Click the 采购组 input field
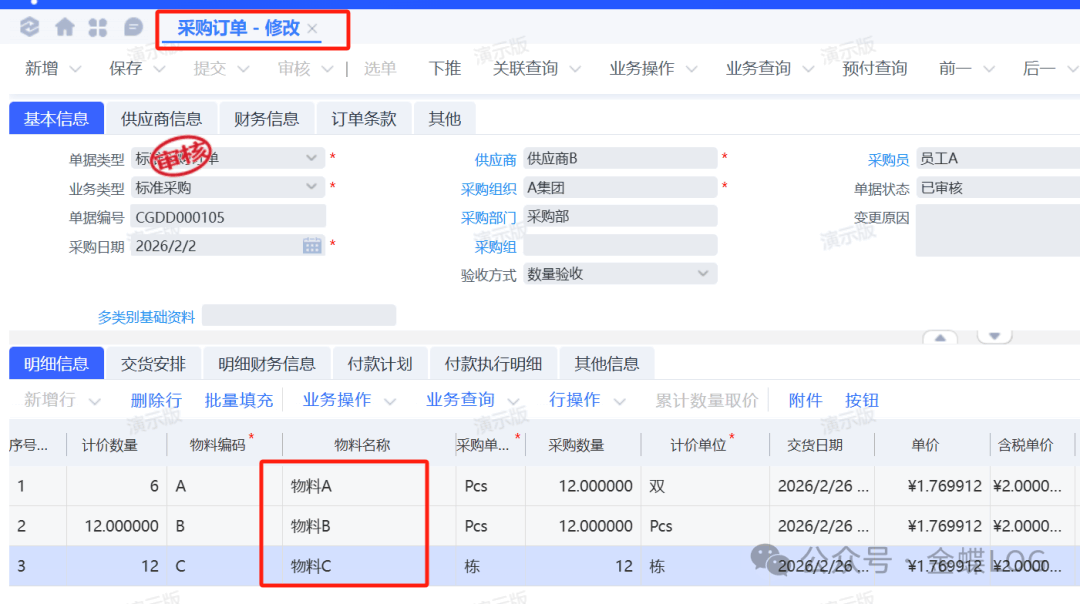 620,246
